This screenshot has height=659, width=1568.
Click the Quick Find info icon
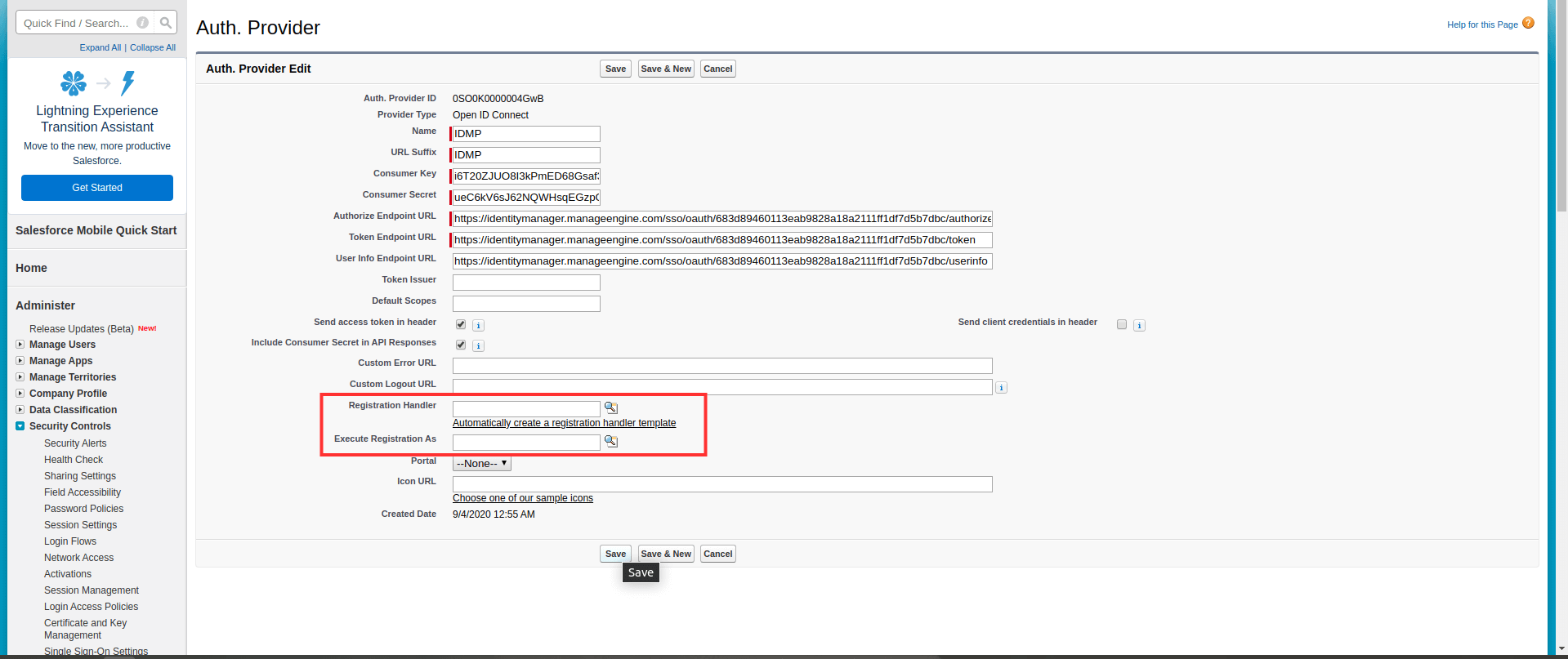(x=143, y=23)
